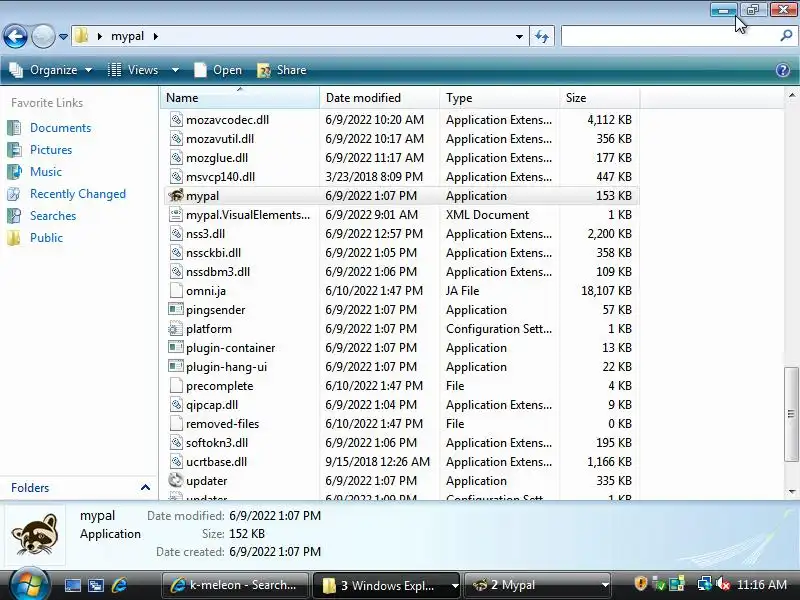800x600 pixels.
Task: Open the Help question mark icon
Action: (783, 70)
